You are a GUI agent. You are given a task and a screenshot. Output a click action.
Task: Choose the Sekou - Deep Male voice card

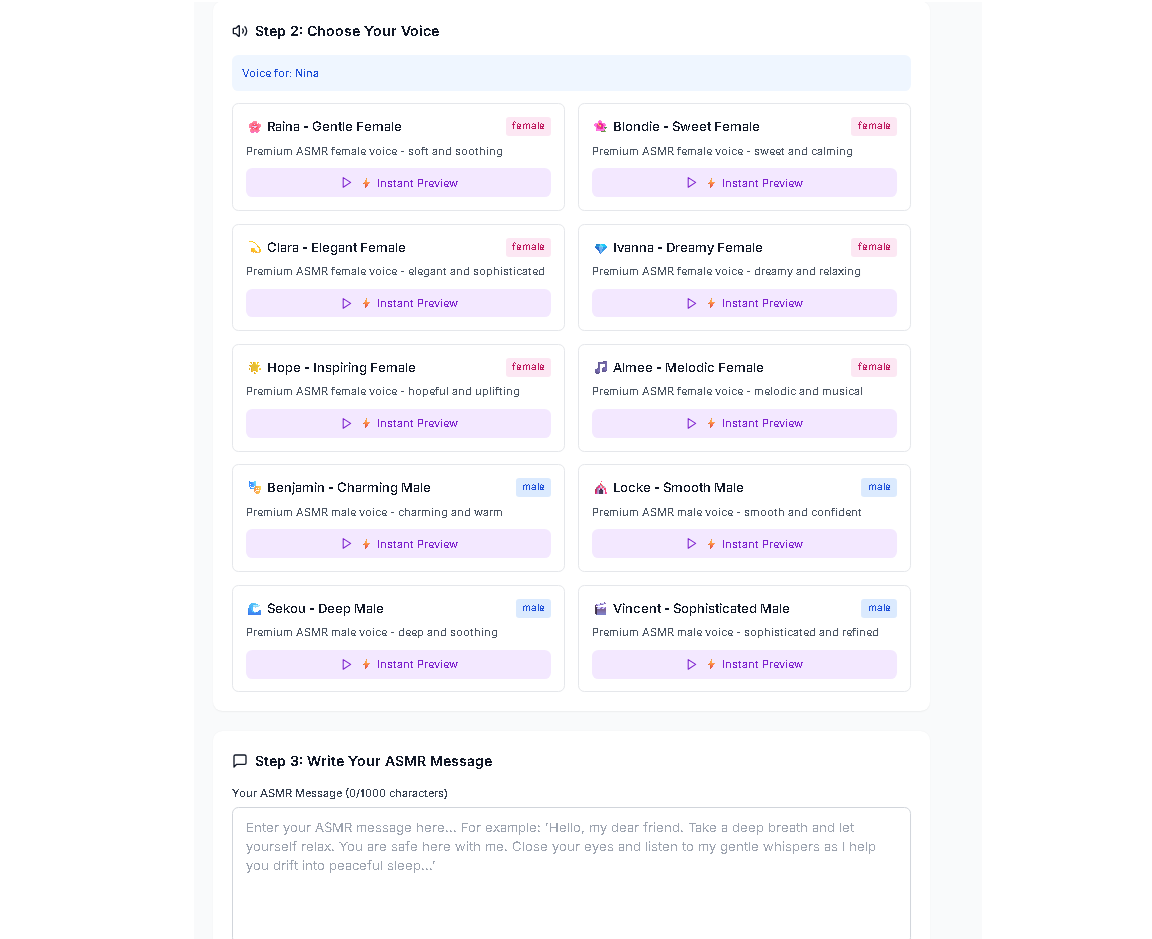398,638
